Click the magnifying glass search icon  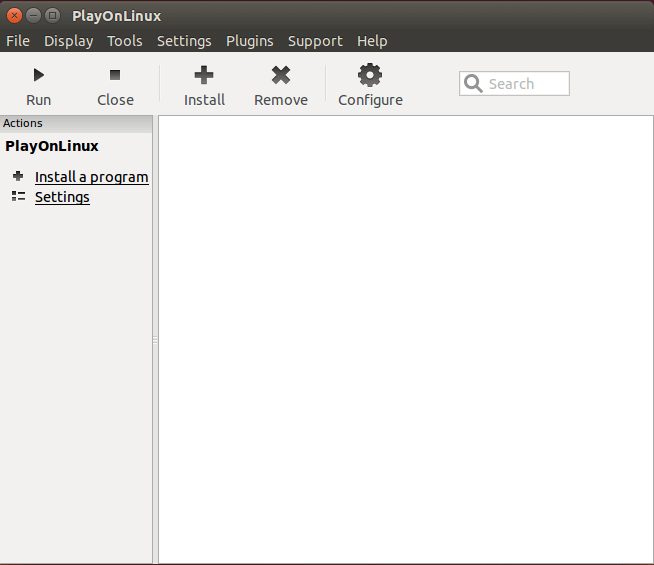point(474,84)
